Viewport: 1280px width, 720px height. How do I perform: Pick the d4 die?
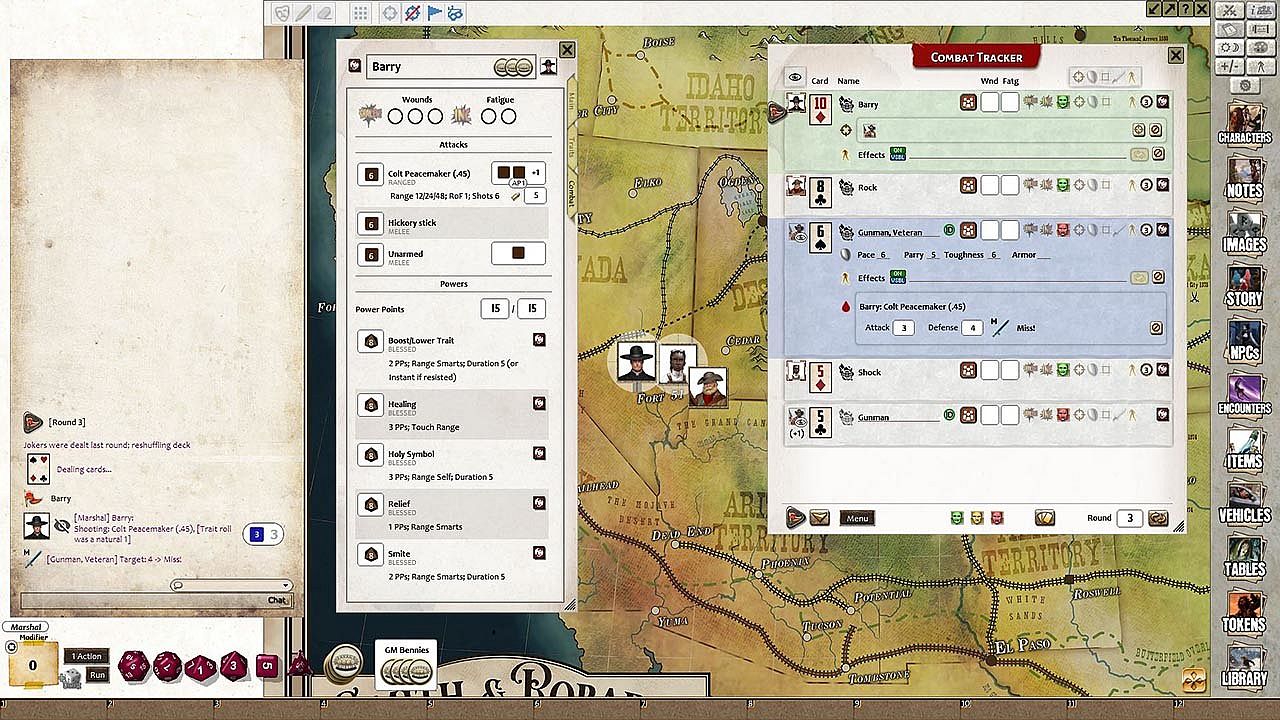[x=298, y=664]
